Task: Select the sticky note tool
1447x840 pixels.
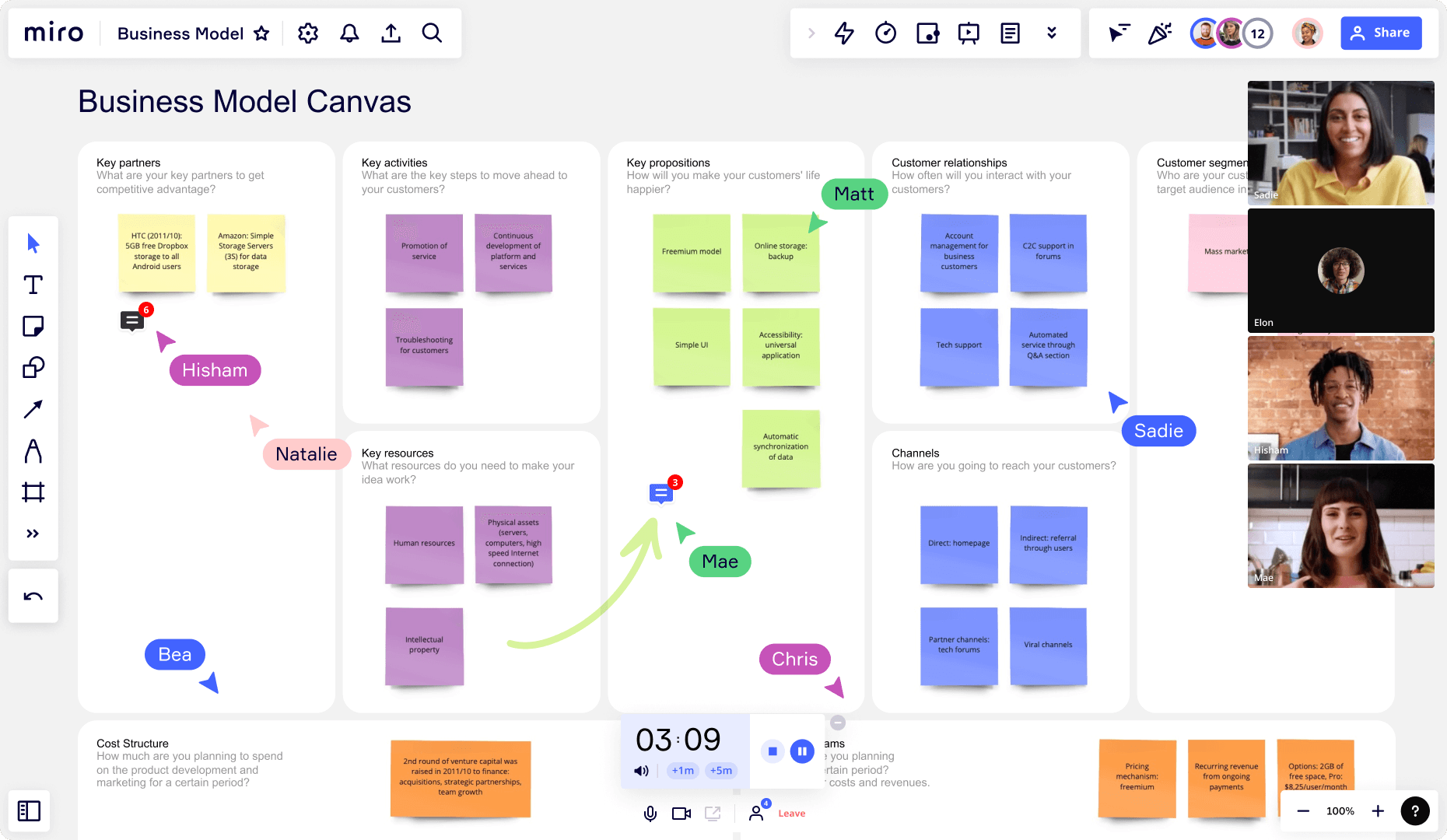Action: [x=33, y=326]
